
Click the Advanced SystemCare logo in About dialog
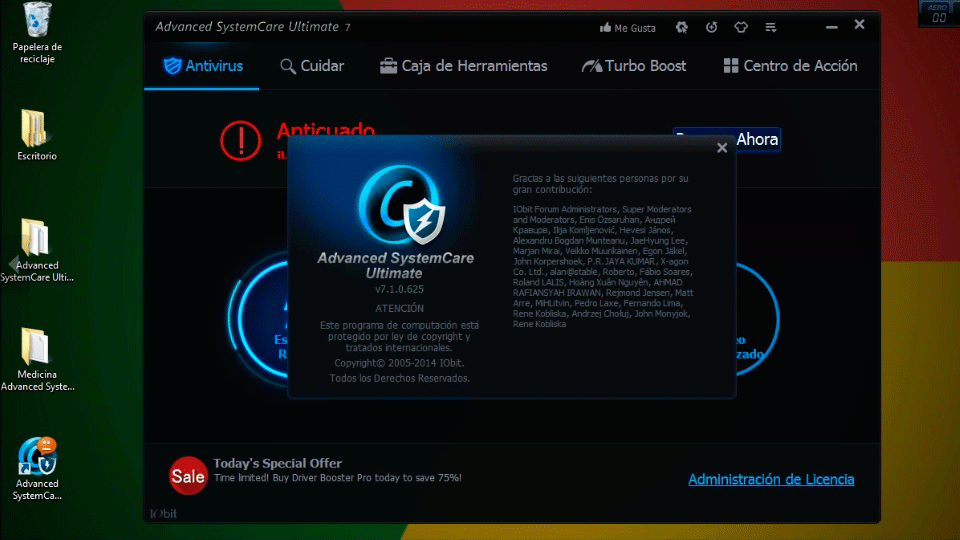(401, 205)
